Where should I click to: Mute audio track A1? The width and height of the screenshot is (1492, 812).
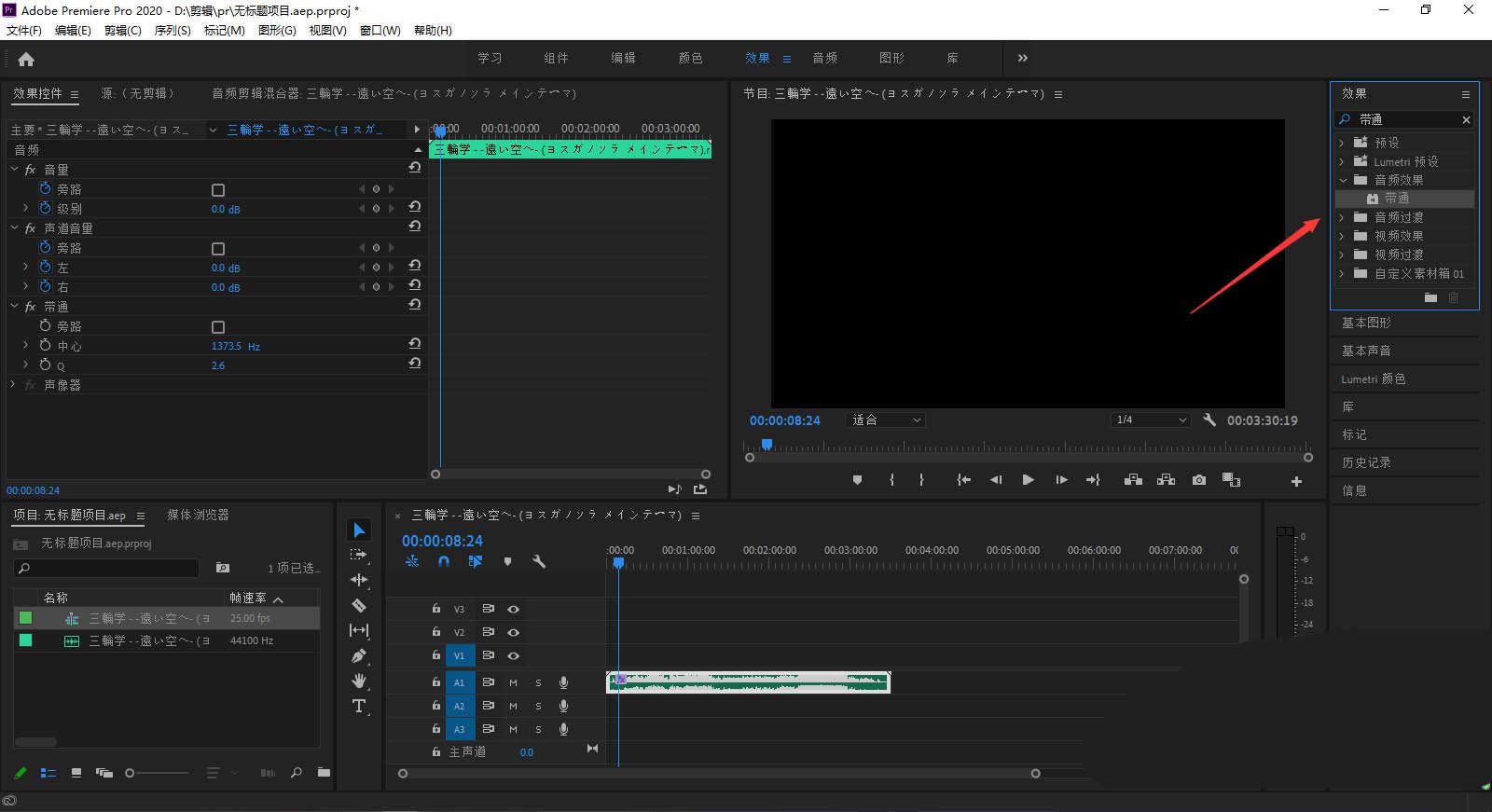click(513, 682)
